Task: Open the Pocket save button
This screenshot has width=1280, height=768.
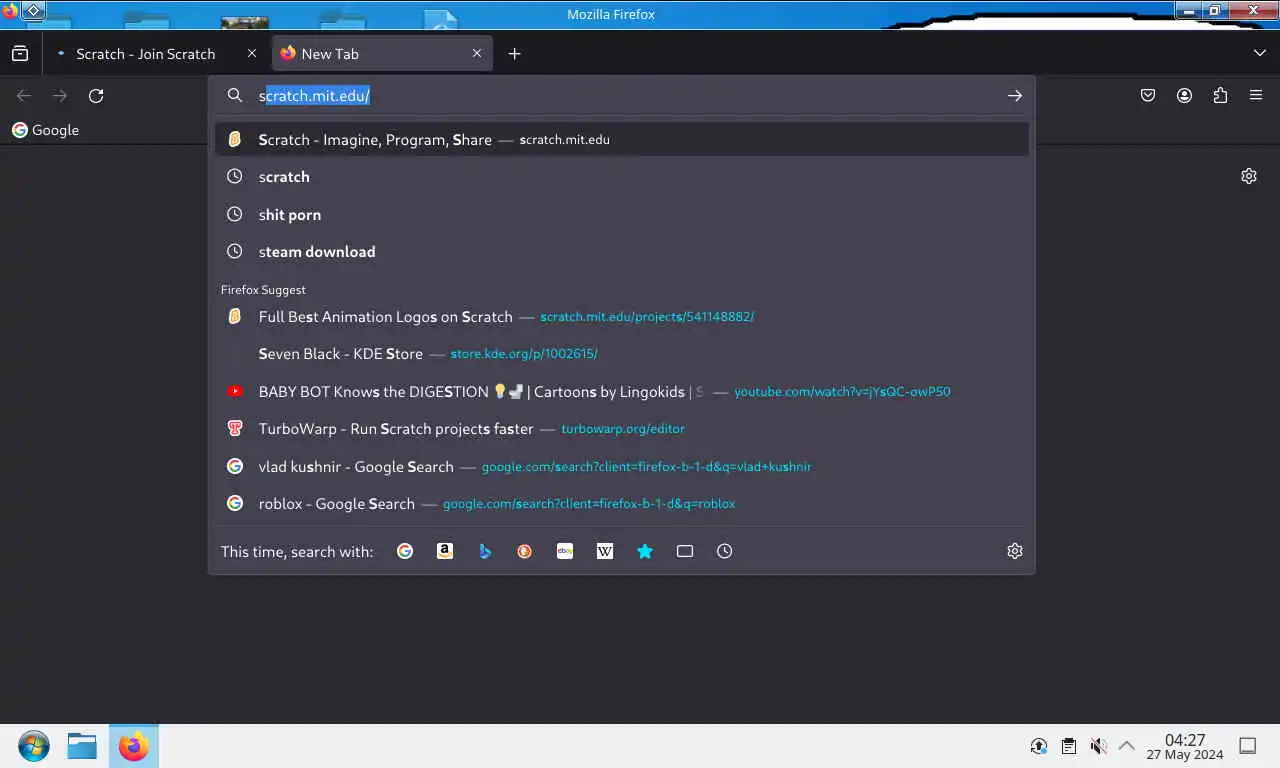Action: coord(1148,96)
